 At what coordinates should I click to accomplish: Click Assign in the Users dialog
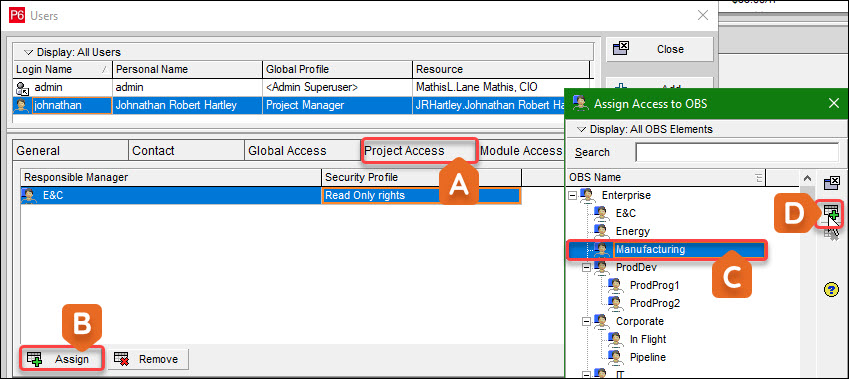[61, 359]
